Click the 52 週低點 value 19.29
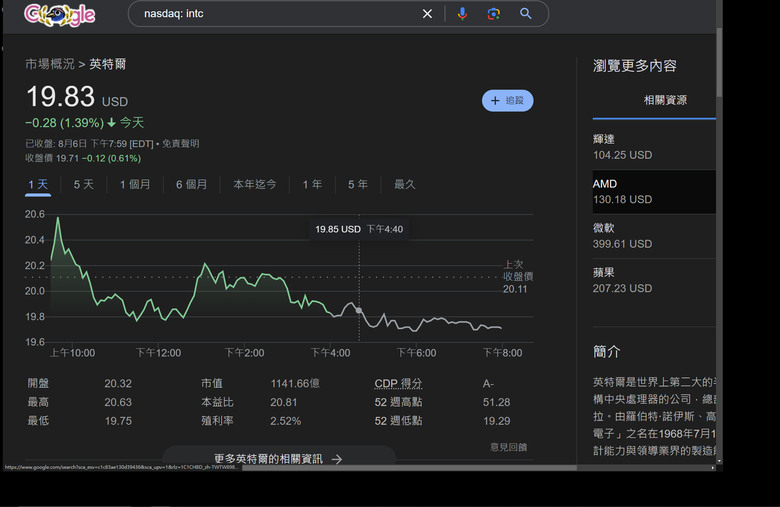Viewport: 780px width, 507px height. 496,421
